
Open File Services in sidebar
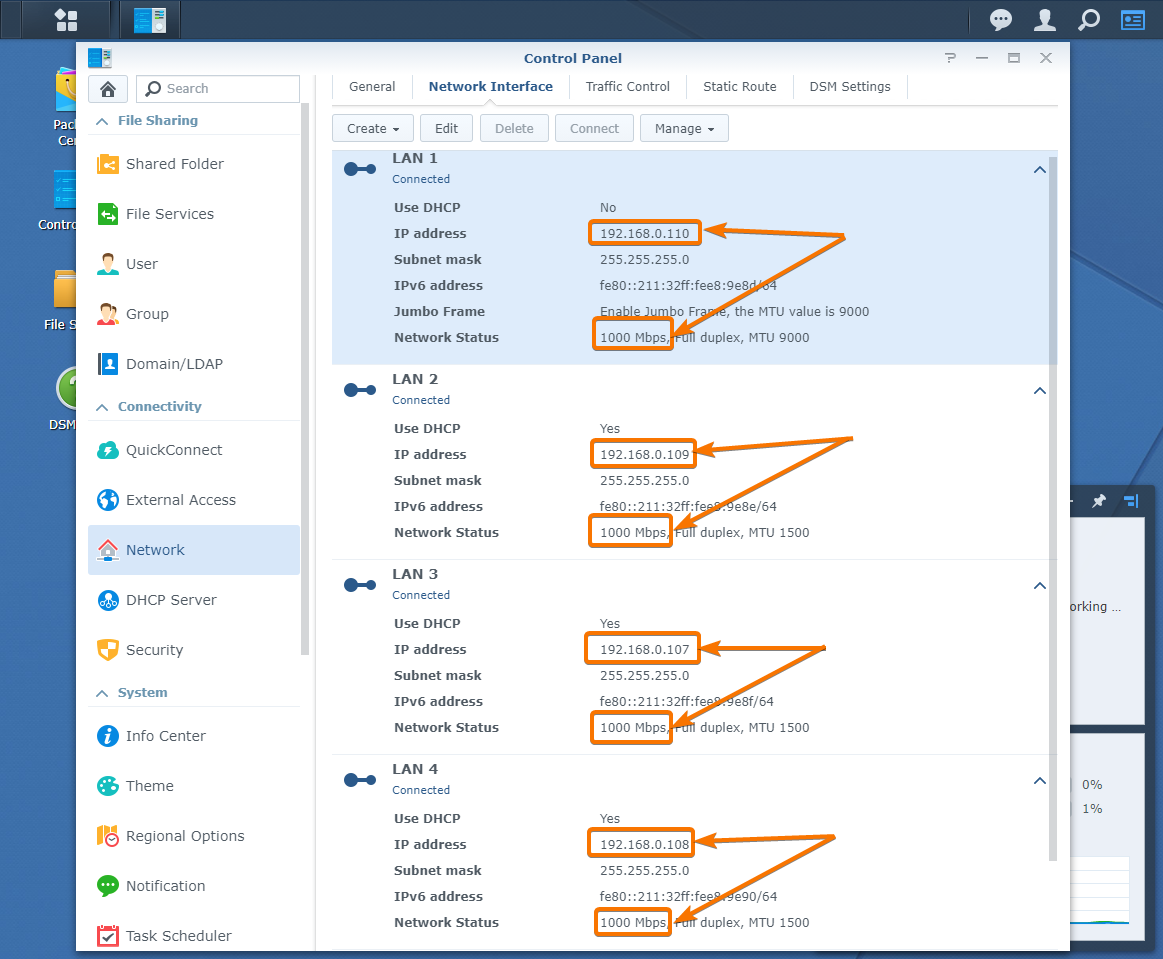pyautogui.click(x=169, y=214)
